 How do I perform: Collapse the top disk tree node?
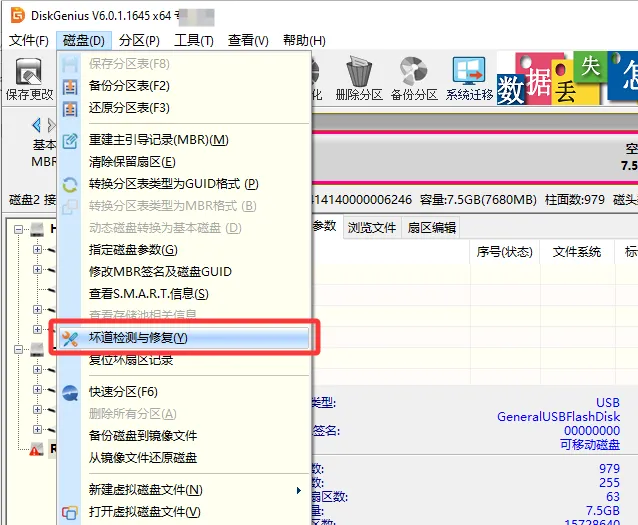(x=18, y=230)
